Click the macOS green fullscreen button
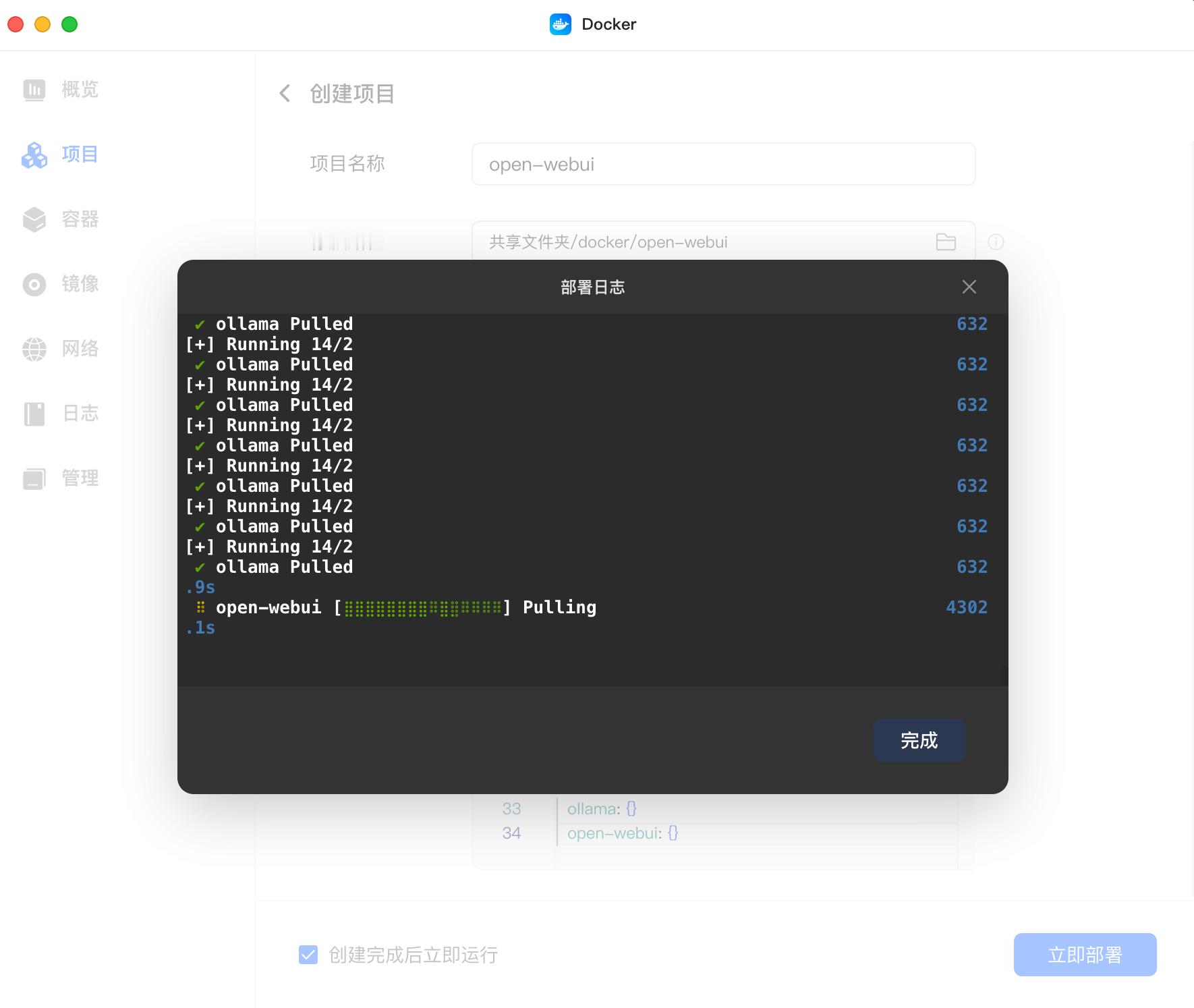 click(x=69, y=24)
